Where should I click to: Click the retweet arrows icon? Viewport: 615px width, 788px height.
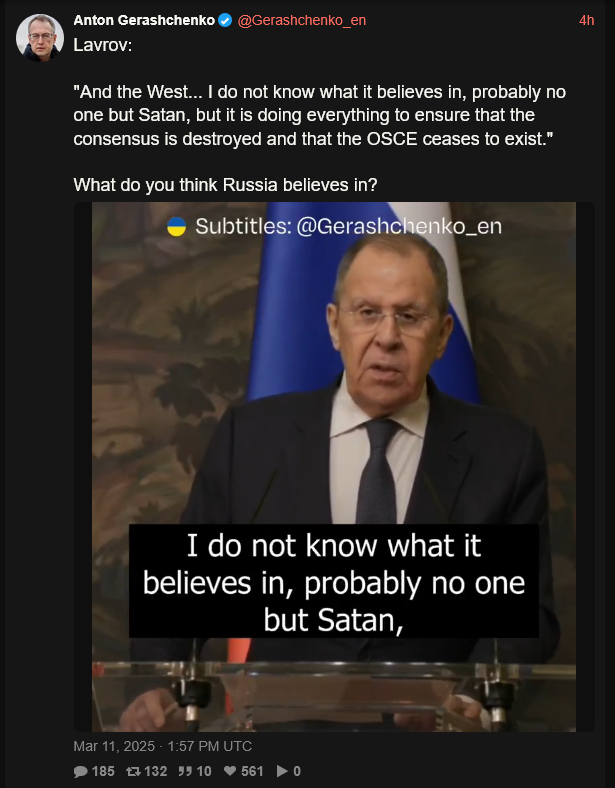133,771
